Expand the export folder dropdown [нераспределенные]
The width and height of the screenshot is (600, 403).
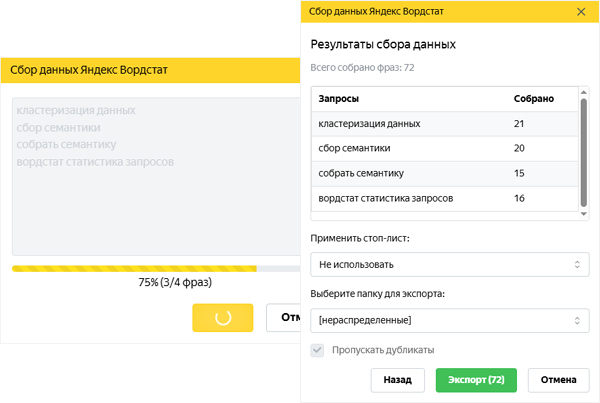point(446,320)
